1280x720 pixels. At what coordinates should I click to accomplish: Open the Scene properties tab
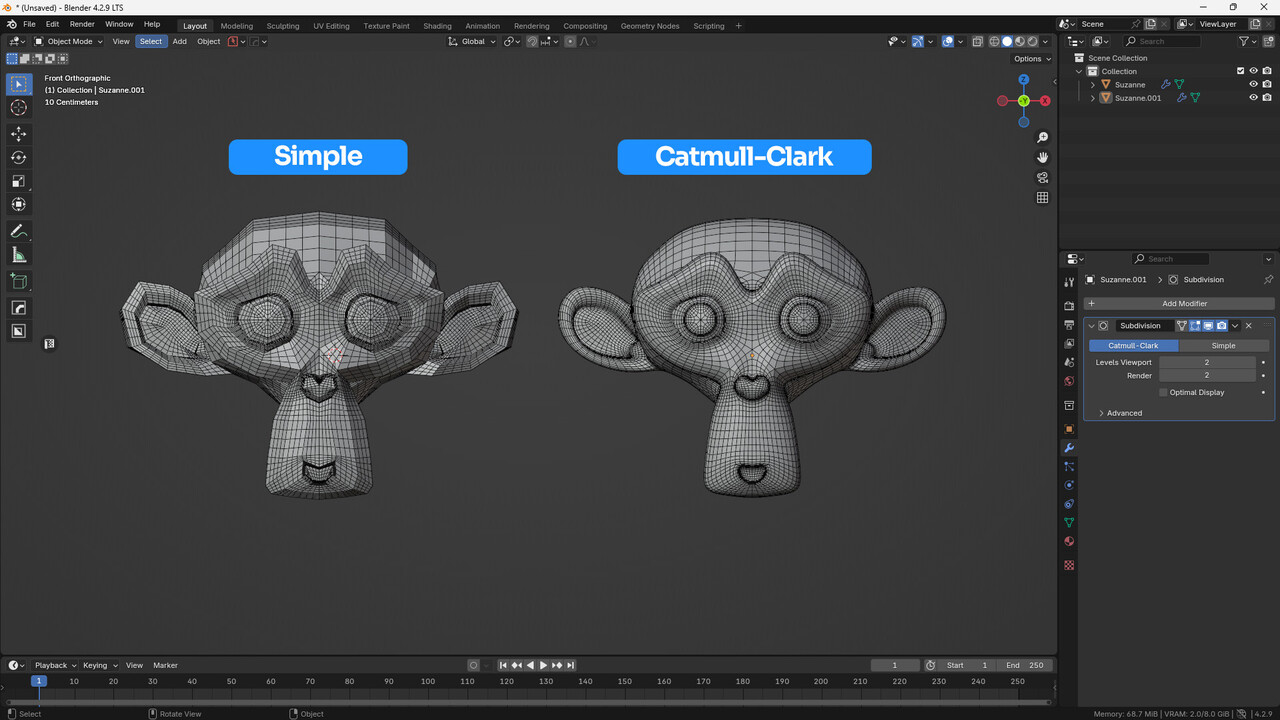coord(1069,363)
